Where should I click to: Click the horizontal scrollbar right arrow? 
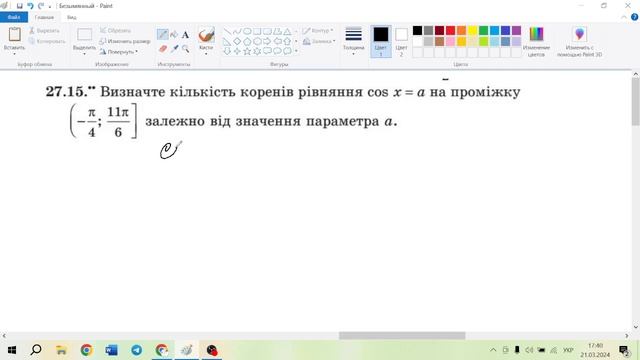pos(627,336)
